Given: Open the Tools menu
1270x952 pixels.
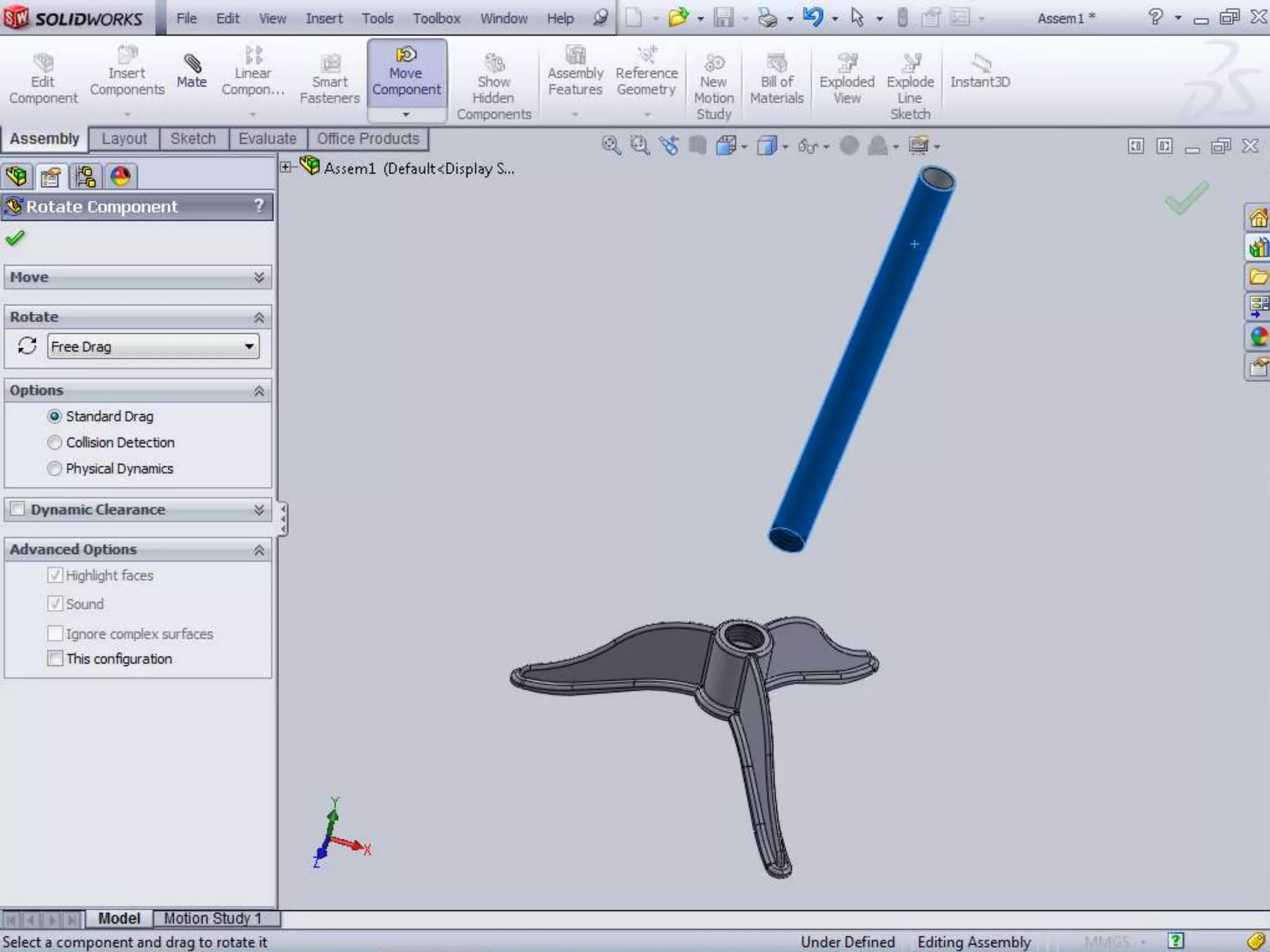Looking at the screenshot, I should click(377, 19).
